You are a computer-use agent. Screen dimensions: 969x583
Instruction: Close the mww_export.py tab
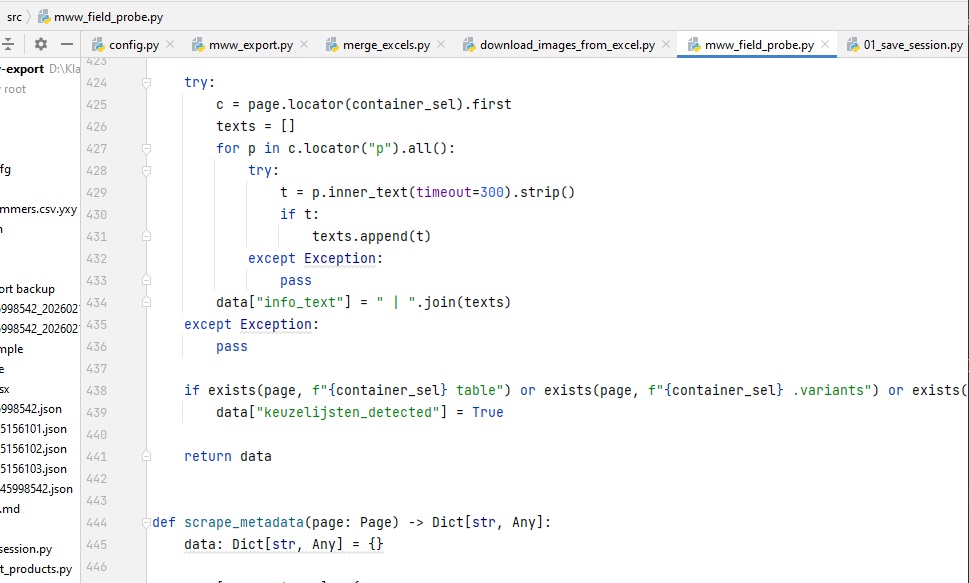304,45
